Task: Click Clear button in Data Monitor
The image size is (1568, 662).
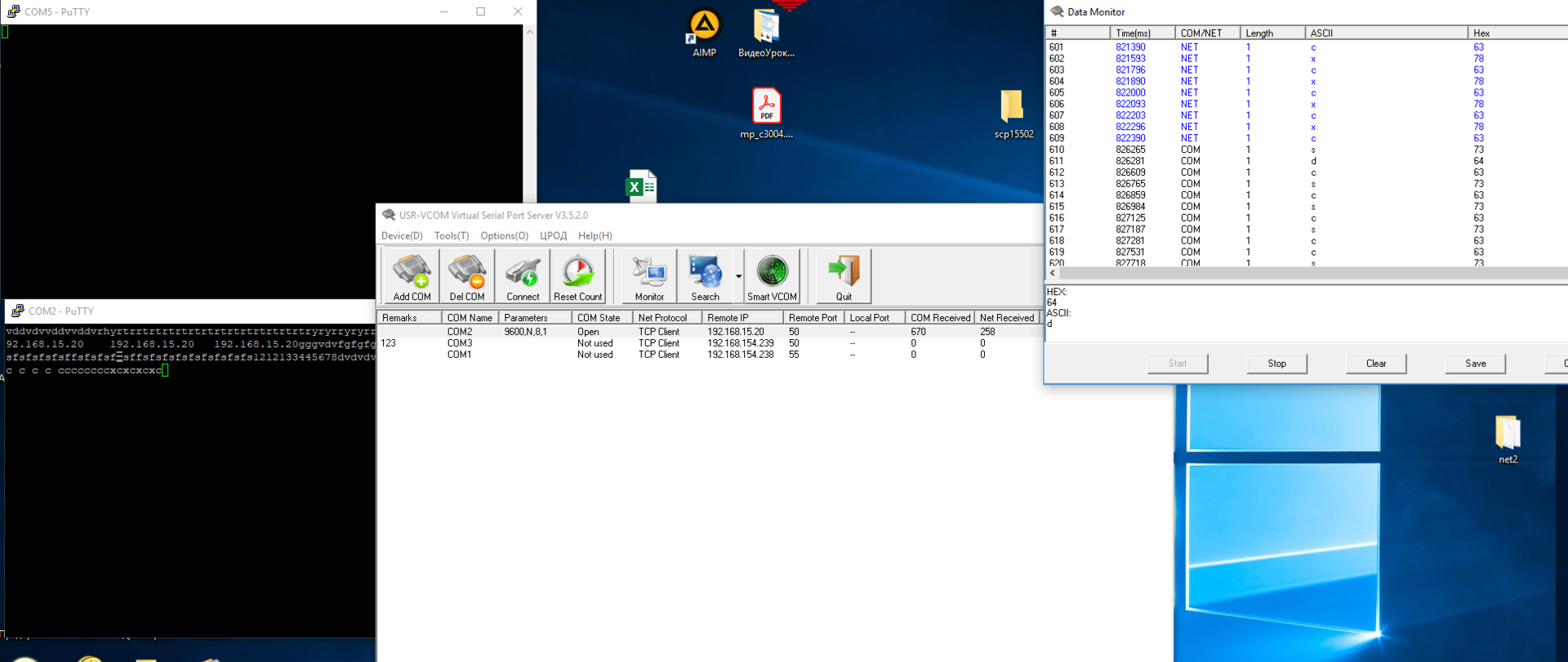Action: [1376, 364]
